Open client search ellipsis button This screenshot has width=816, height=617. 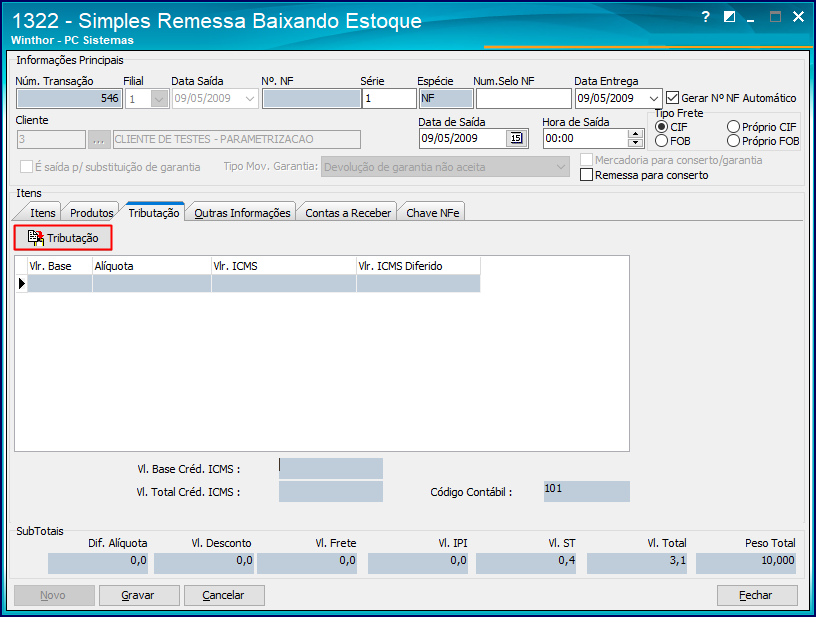point(98,139)
